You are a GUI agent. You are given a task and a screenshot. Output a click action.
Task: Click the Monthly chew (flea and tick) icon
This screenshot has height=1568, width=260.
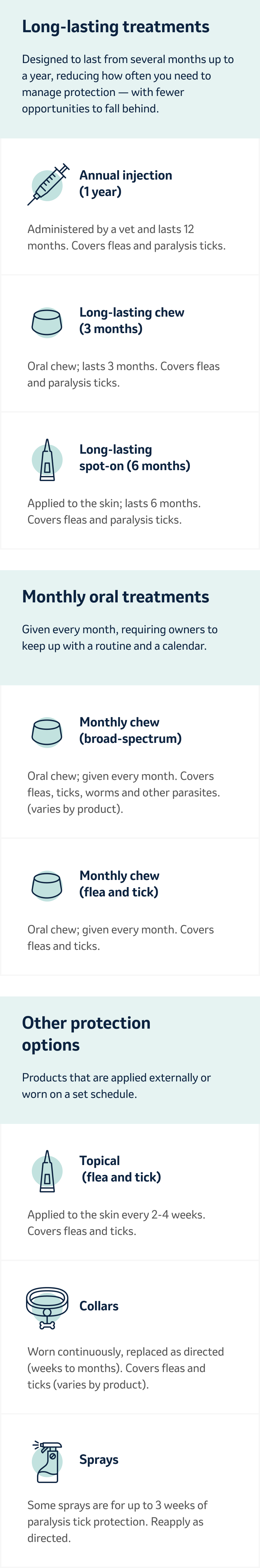[x=47, y=885]
